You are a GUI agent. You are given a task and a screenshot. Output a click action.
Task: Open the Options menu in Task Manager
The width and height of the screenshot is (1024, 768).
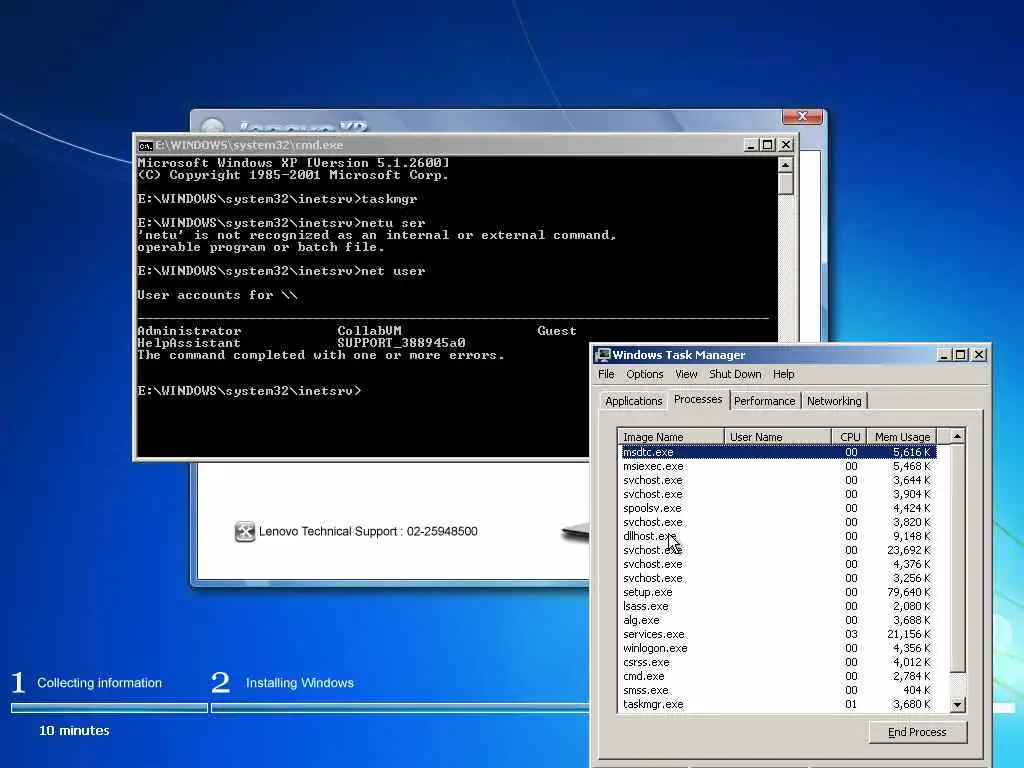point(645,374)
